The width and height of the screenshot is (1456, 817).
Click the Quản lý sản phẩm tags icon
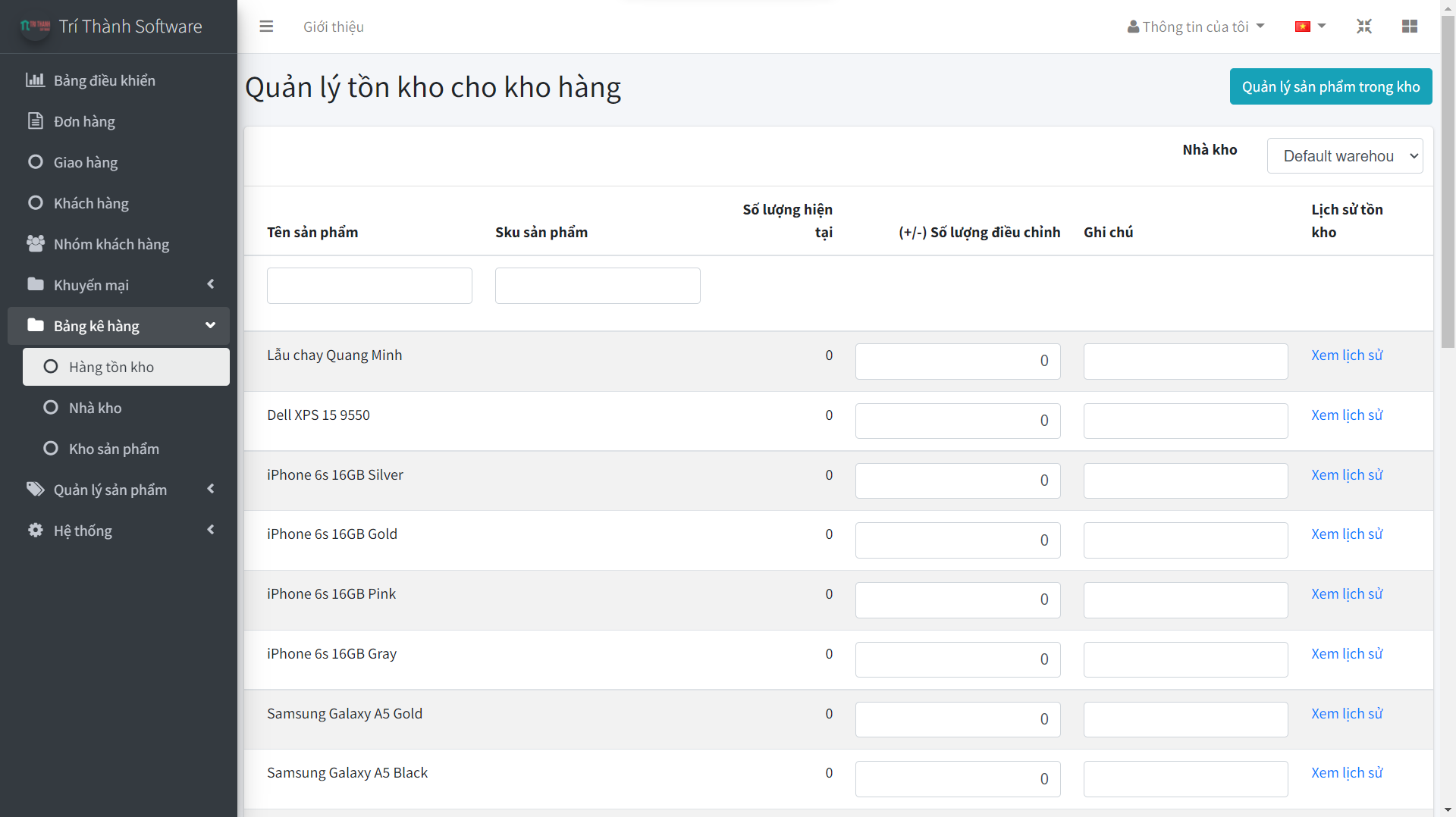[x=35, y=490]
